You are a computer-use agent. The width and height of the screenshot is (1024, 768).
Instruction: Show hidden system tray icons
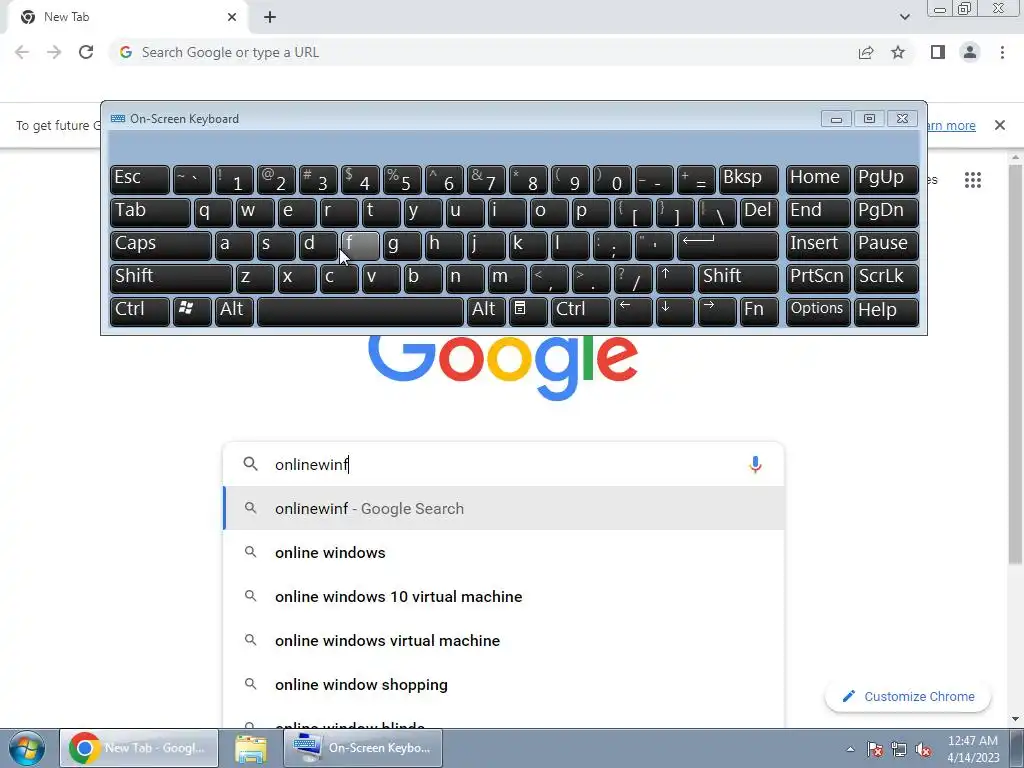[x=850, y=750]
